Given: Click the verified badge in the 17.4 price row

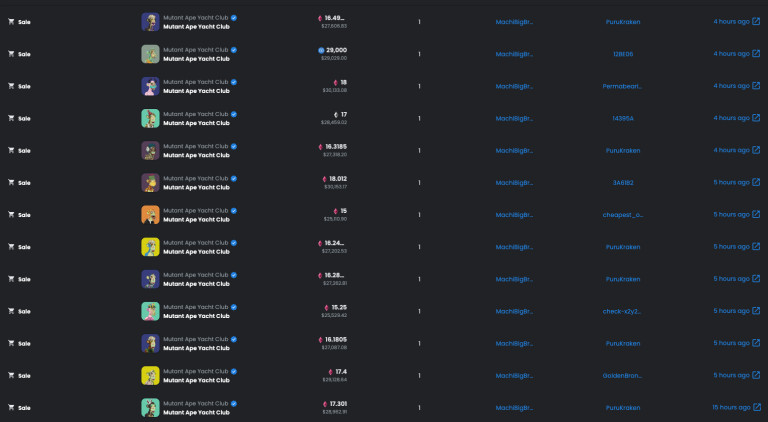Looking at the screenshot, I should coord(234,372).
